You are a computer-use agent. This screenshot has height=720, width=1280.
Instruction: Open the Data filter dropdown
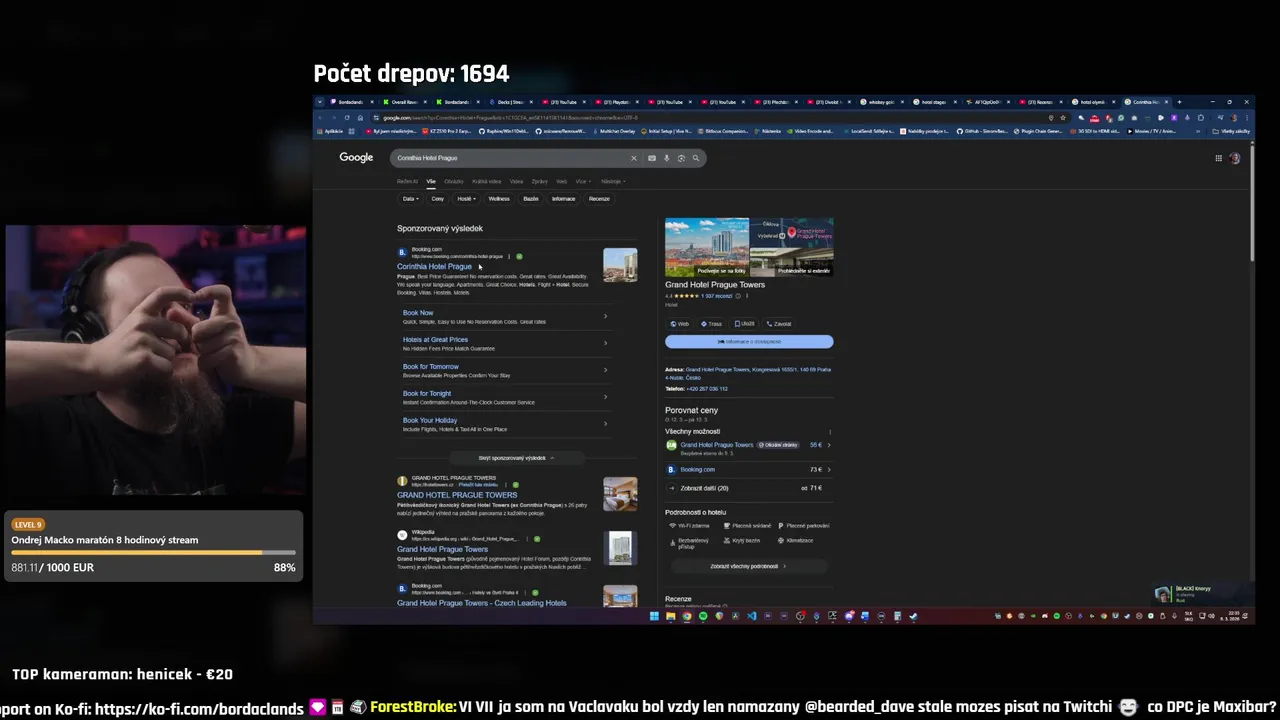point(409,199)
